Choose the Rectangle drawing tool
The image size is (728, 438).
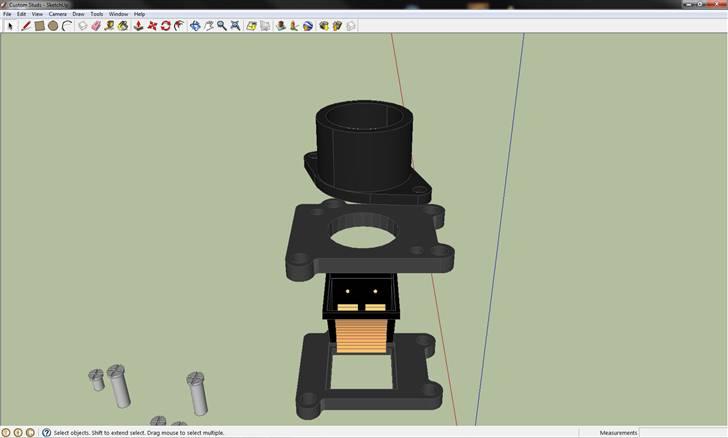(39, 26)
